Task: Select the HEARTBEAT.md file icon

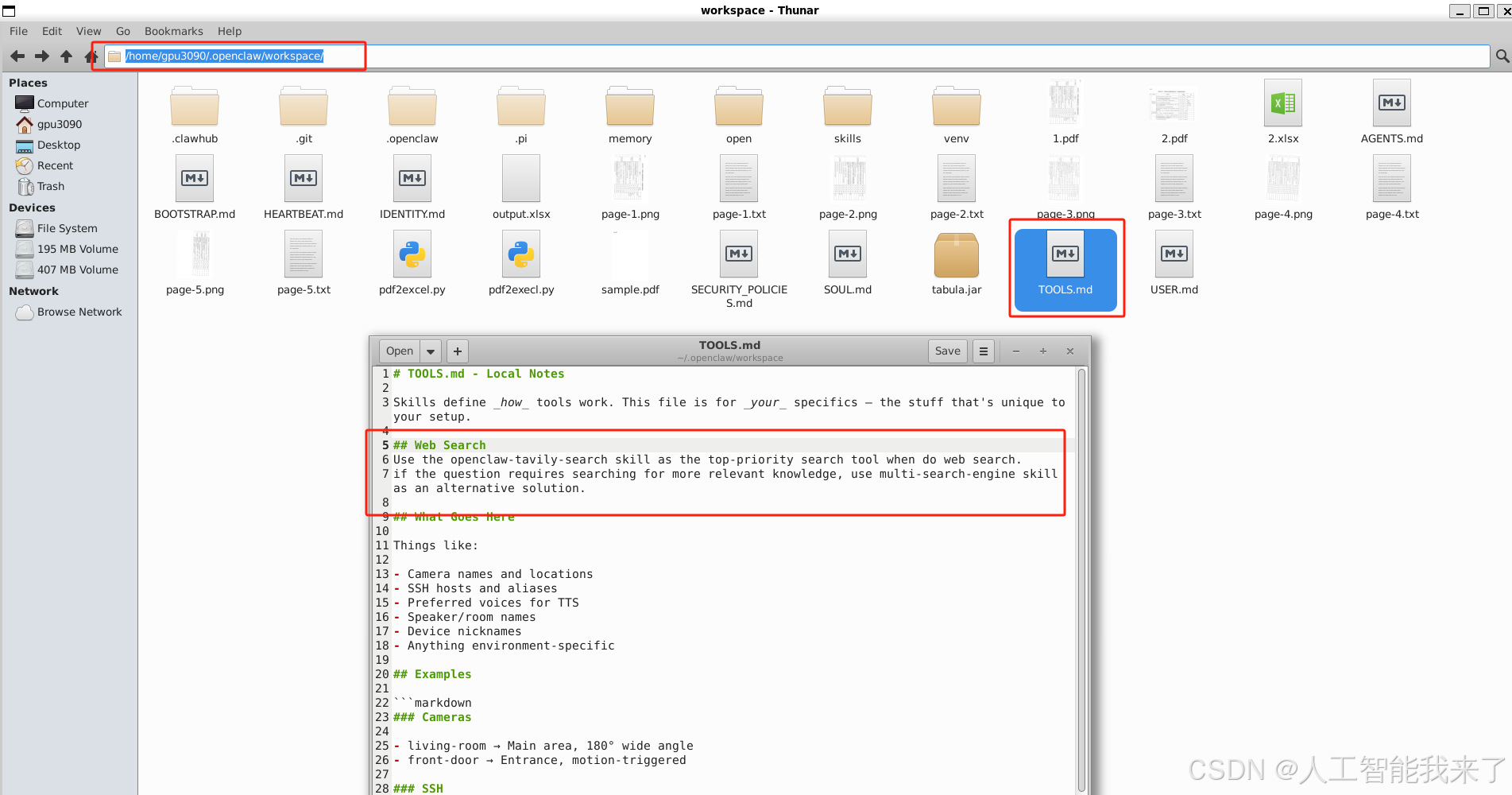Action: coord(304,178)
